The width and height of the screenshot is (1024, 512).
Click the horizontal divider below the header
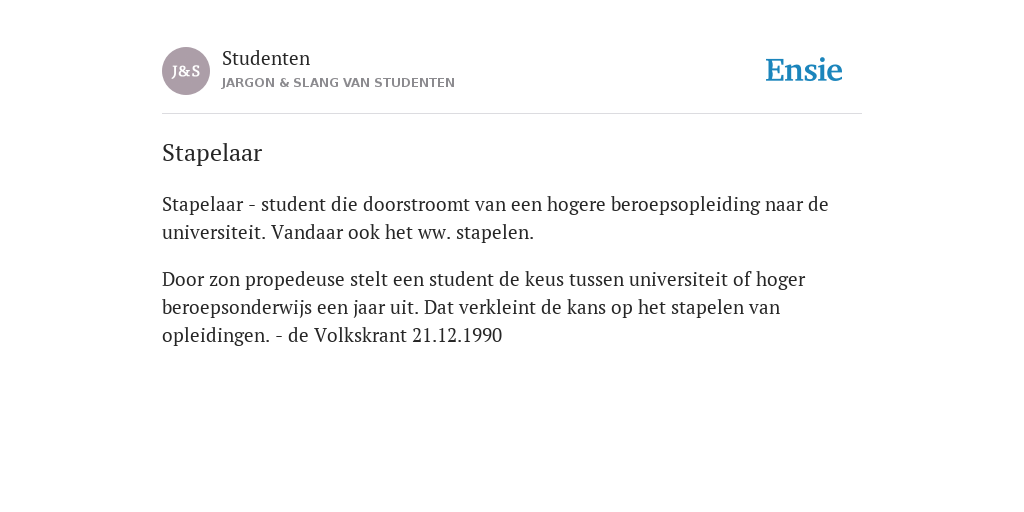click(512, 114)
